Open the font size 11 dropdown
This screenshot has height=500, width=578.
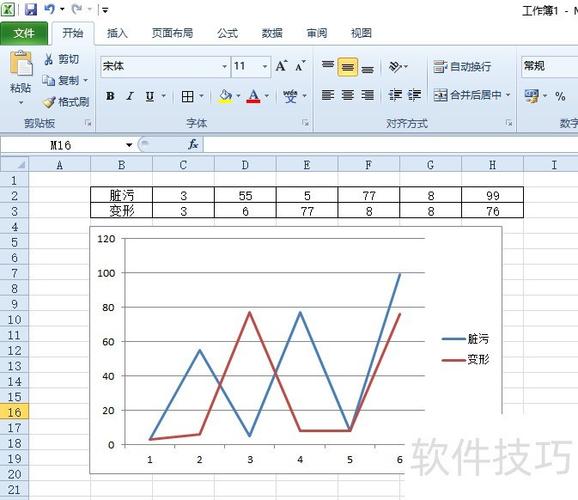pos(265,67)
